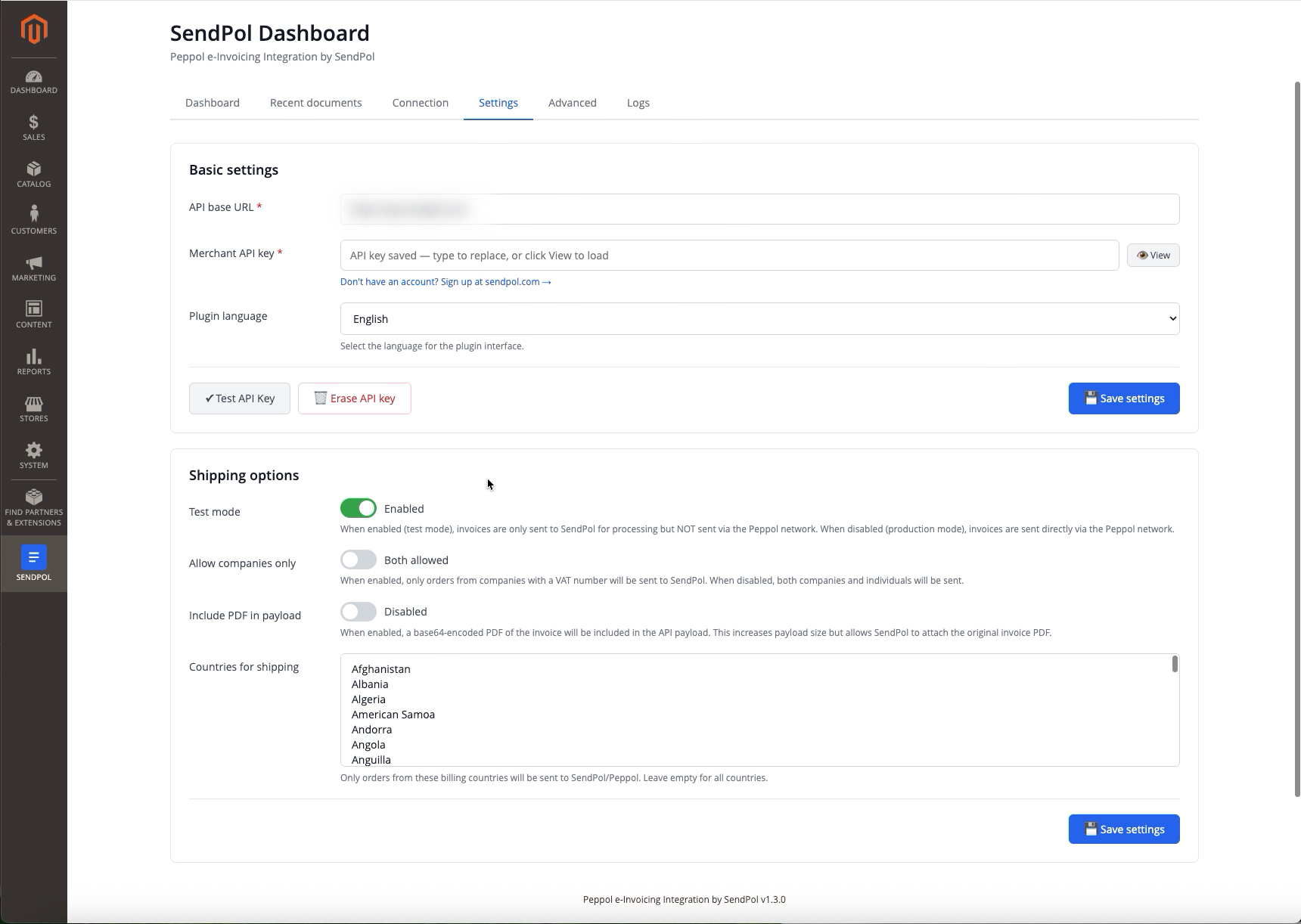The height and width of the screenshot is (924, 1301).
Task: Open the Reports sidebar menu
Action: click(33, 362)
